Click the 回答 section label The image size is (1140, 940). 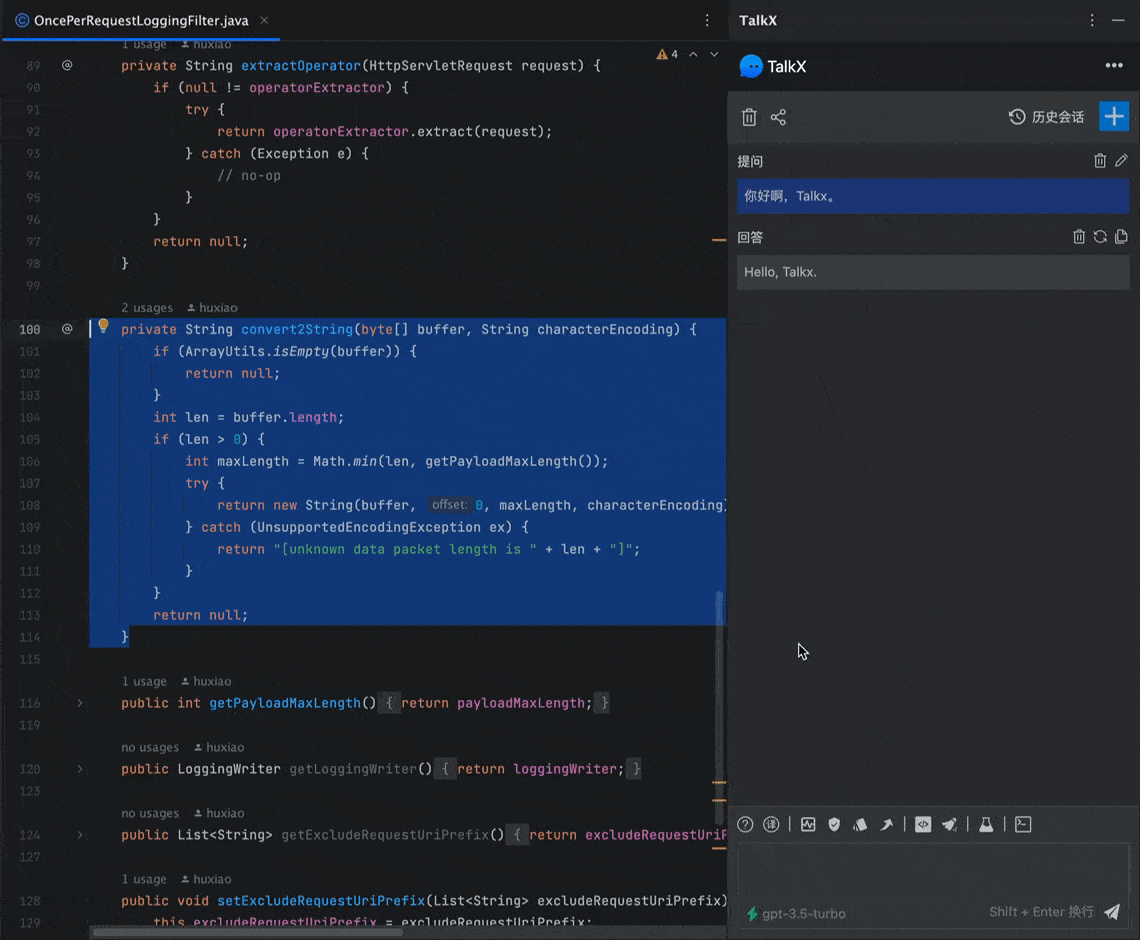pos(750,237)
